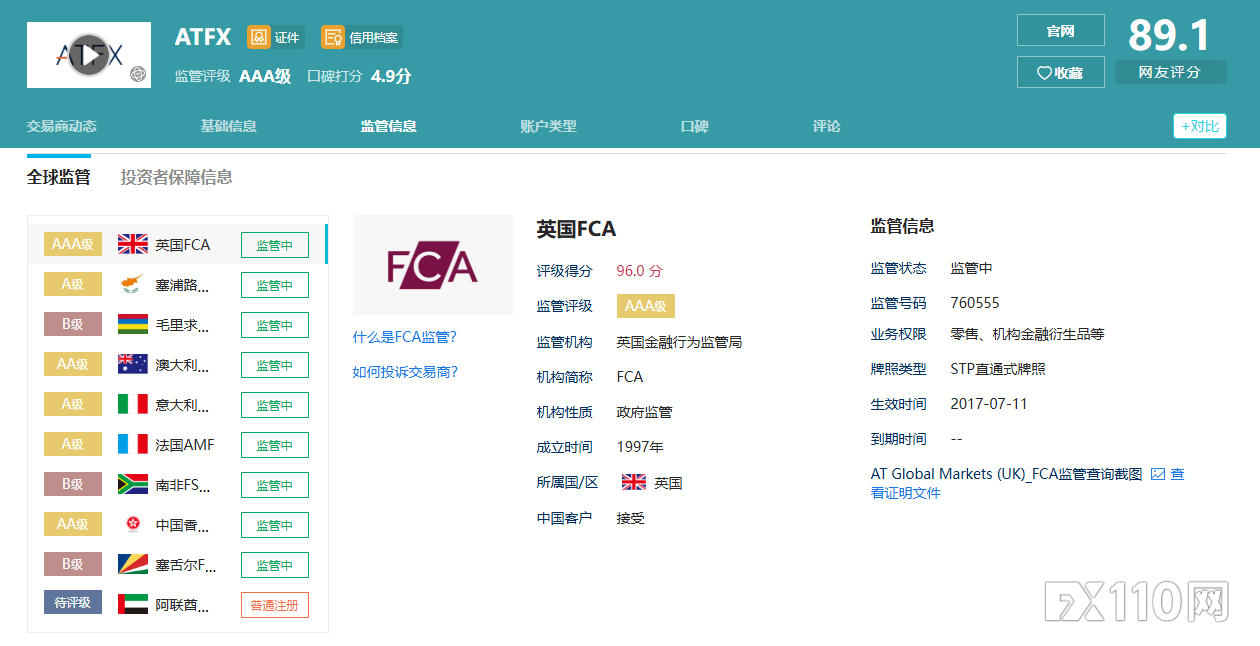Click the 89.1 overall score
Image resolution: width=1260 pixels, height=646 pixels.
1170,35
